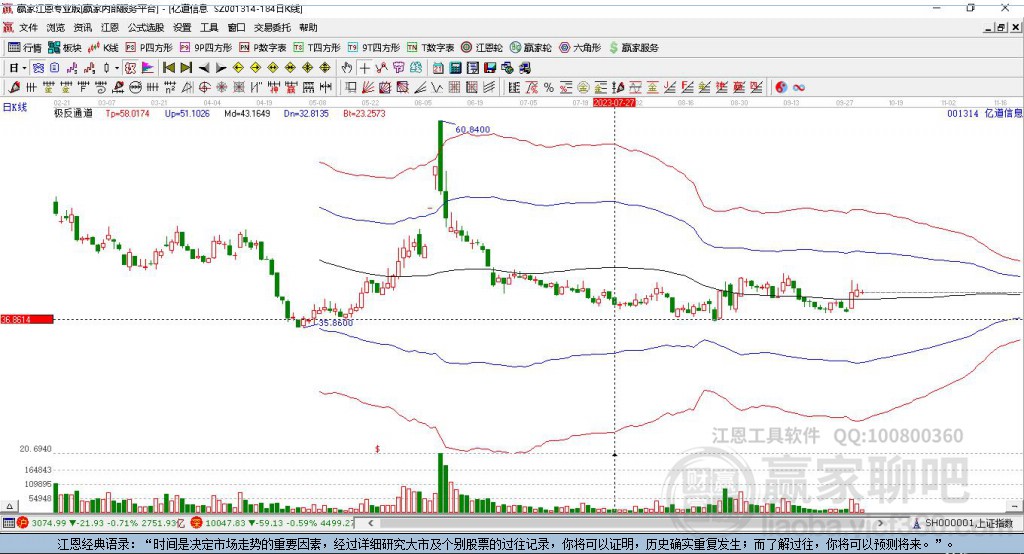
Task: Click the 3074.99 Shanghai index status value
Action: pos(49,523)
